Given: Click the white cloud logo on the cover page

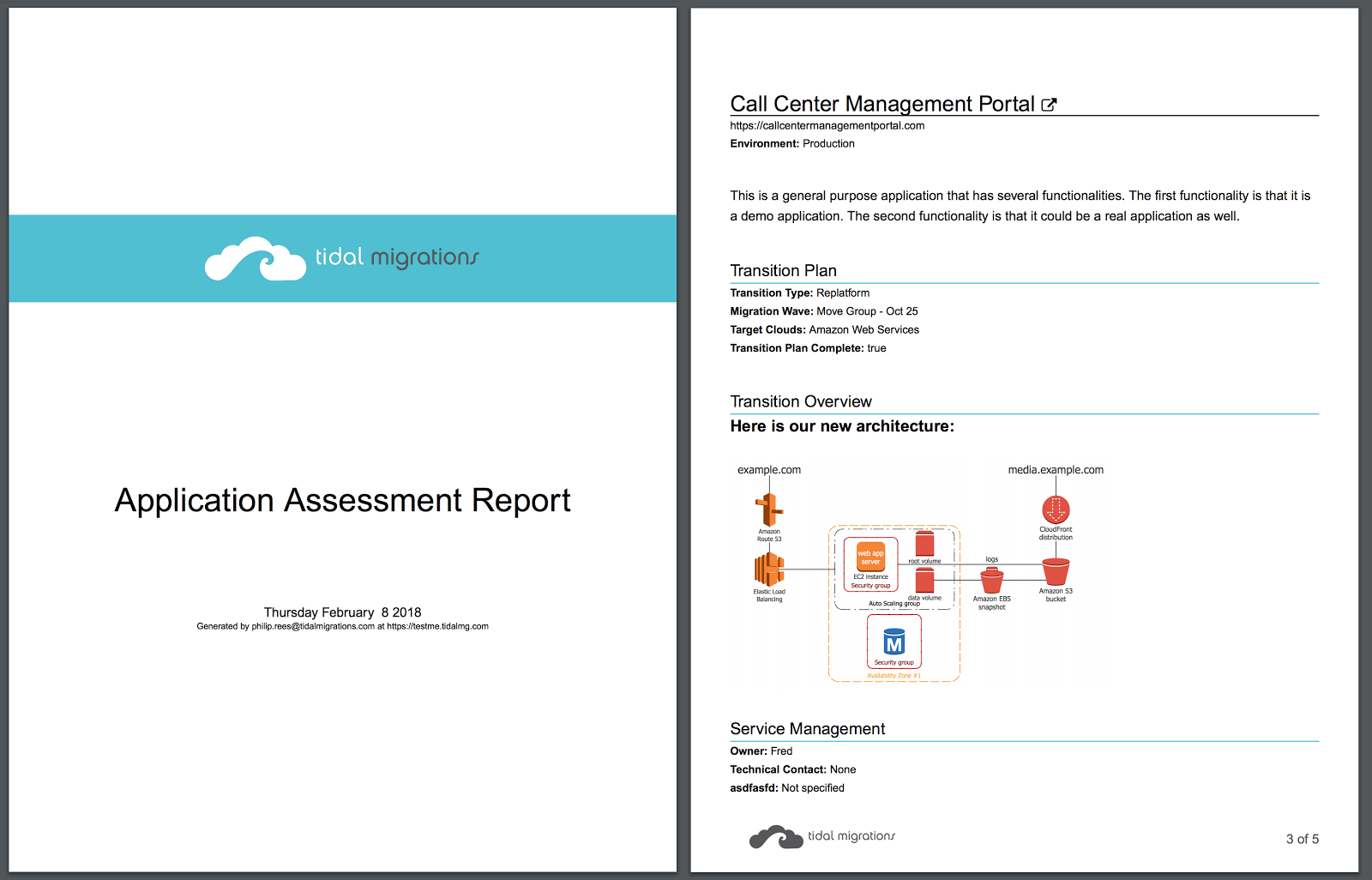Looking at the screenshot, I should (x=256, y=258).
